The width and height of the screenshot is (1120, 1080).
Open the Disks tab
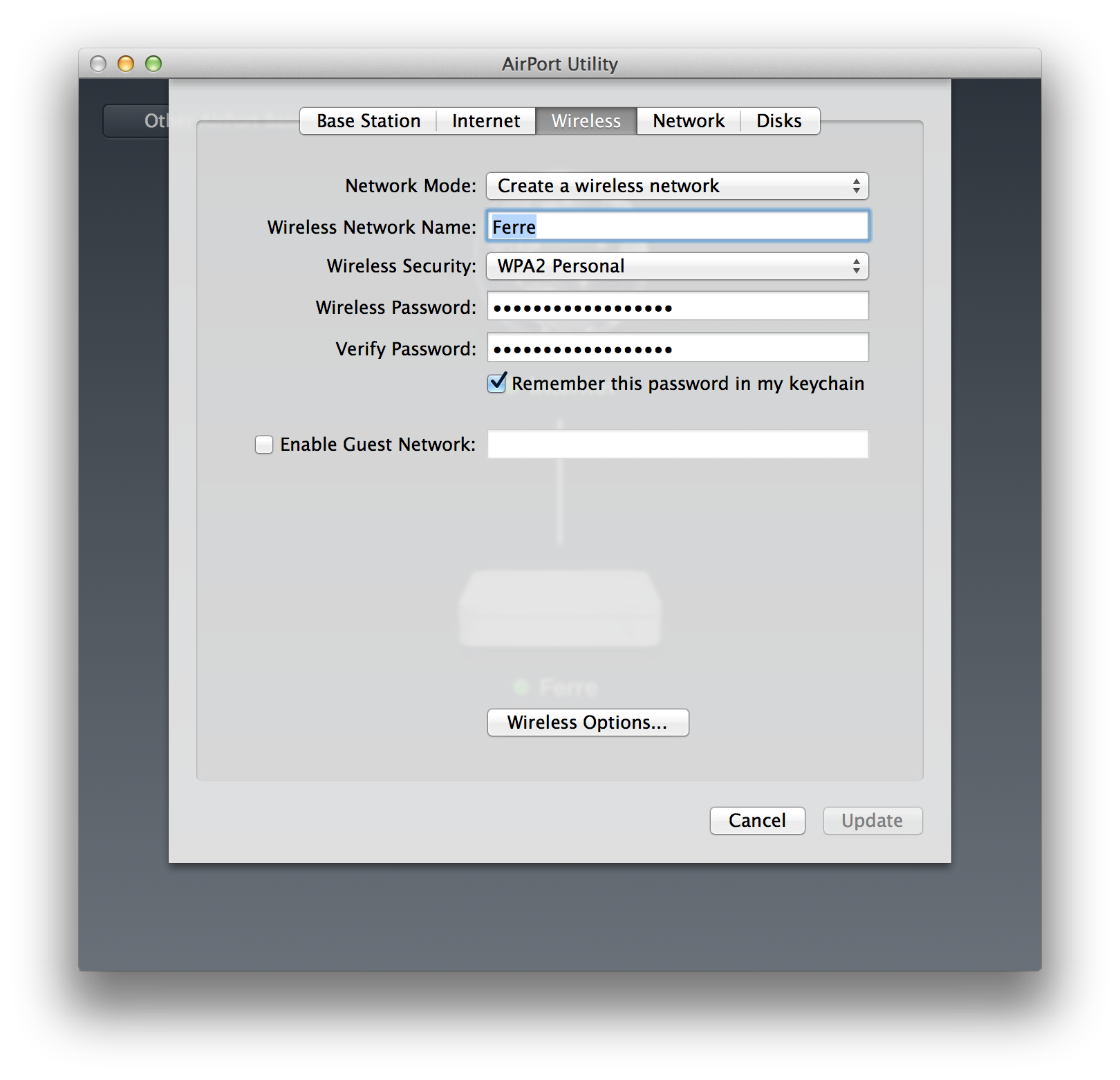click(779, 121)
